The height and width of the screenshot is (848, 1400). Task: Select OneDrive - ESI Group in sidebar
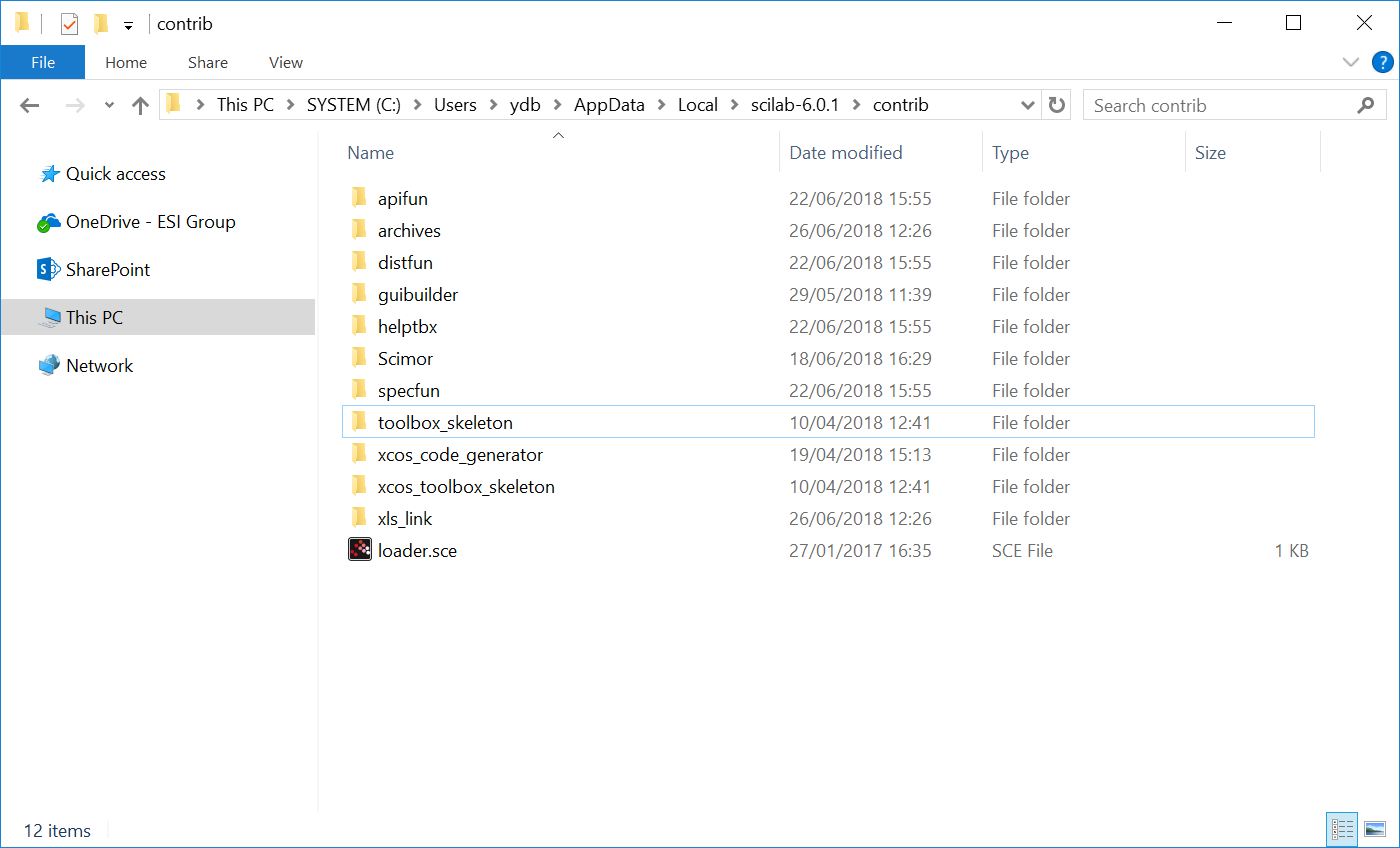pyautogui.click(x=151, y=222)
